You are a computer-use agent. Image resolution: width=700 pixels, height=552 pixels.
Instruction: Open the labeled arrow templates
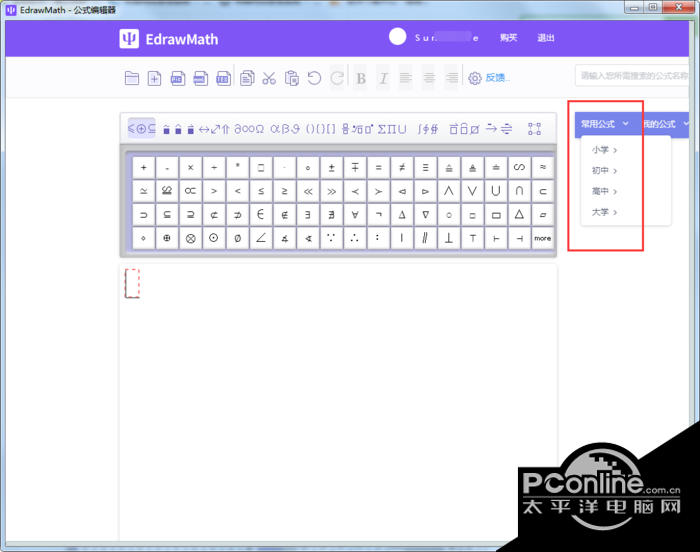499,129
